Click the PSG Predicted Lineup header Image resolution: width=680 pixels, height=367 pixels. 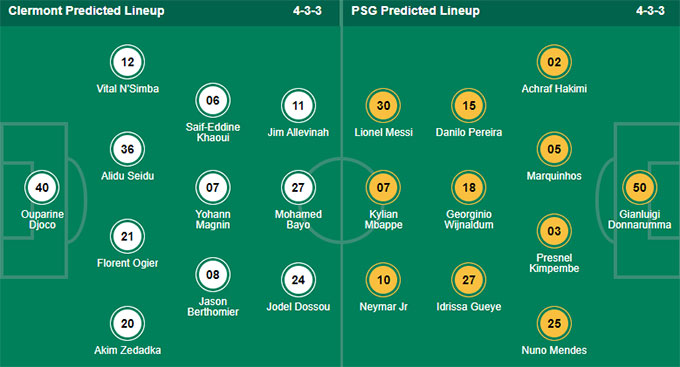tap(415, 11)
